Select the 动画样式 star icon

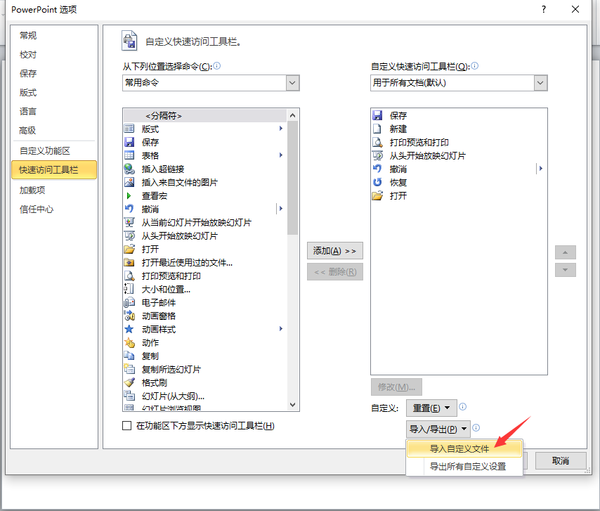click(x=129, y=329)
